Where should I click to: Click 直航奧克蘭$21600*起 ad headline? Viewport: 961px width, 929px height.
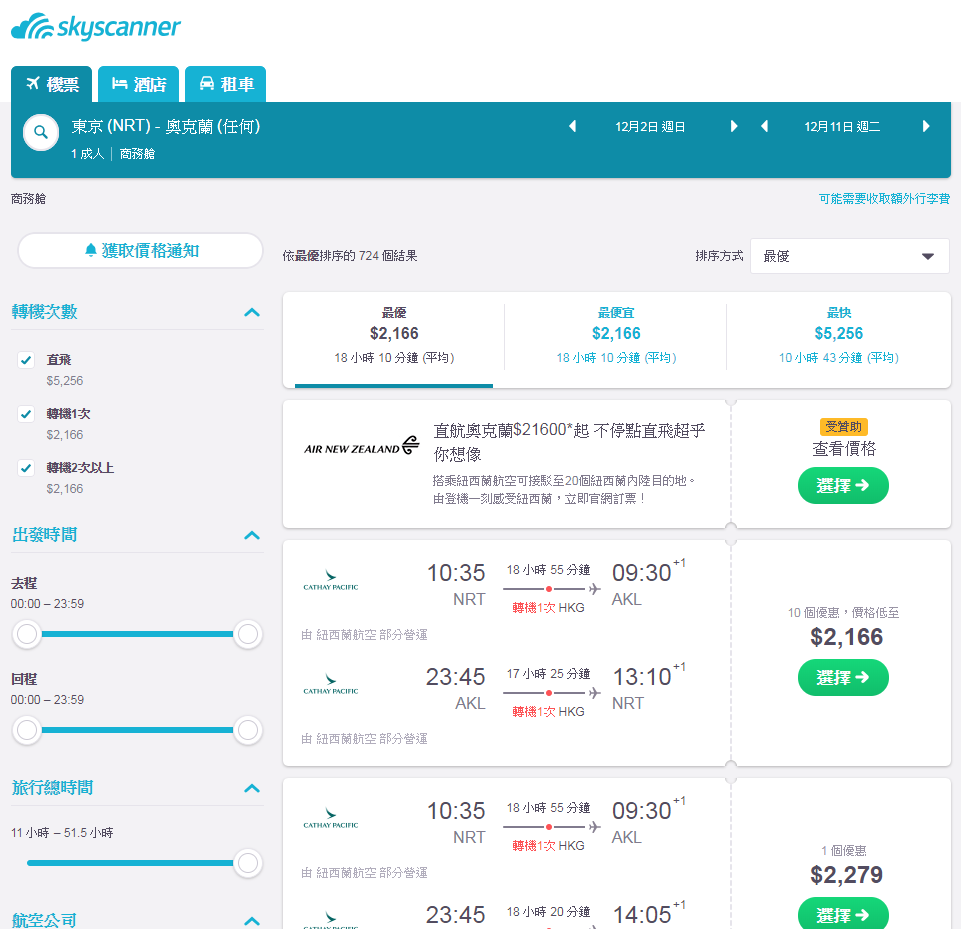569,442
